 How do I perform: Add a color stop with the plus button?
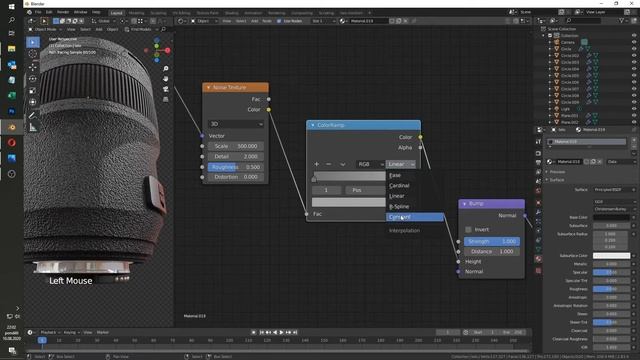coord(316,164)
